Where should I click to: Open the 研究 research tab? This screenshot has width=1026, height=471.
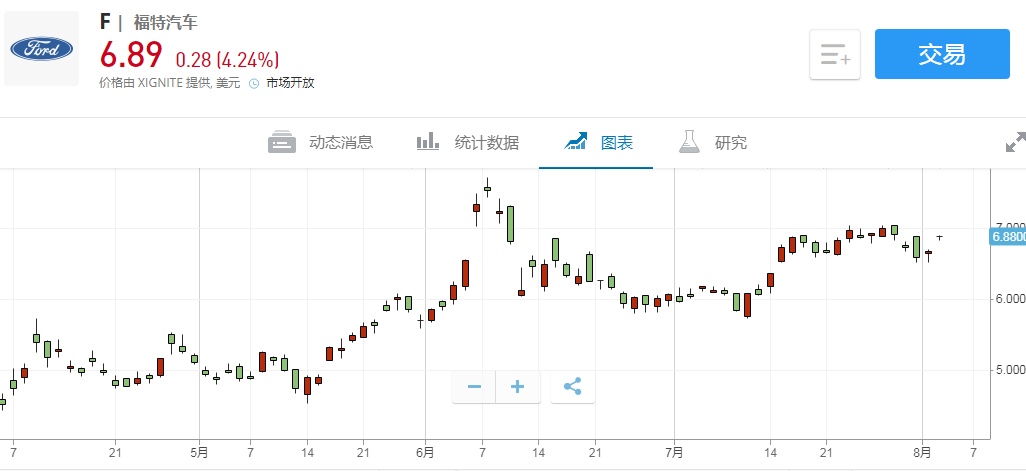[x=730, y=143]
